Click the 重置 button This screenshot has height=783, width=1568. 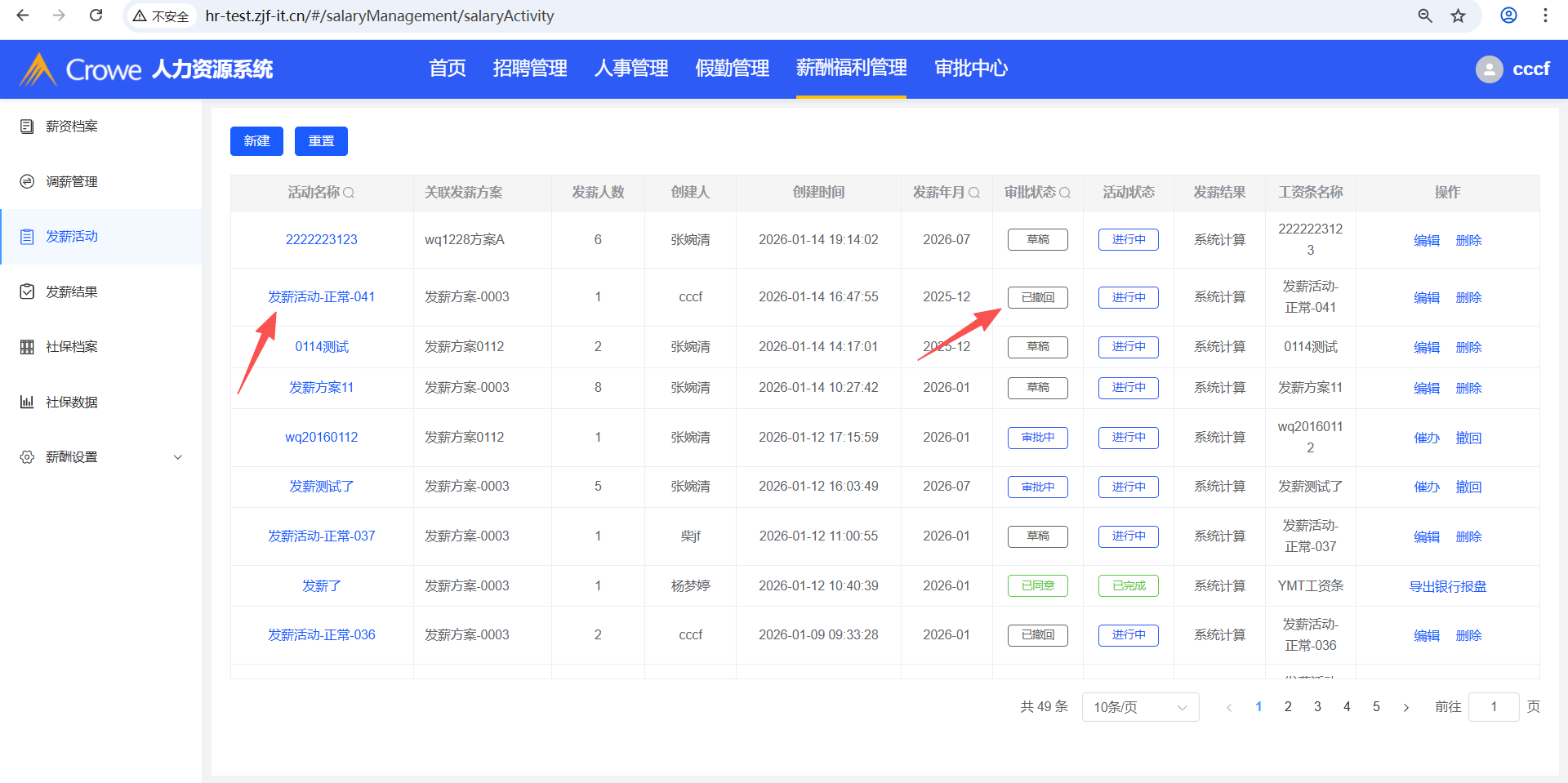pyautogui.click(x=321, y=141)
